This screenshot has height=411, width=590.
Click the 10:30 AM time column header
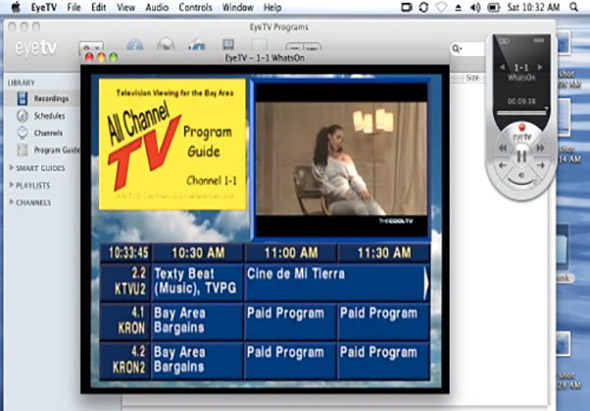point(198,253)
